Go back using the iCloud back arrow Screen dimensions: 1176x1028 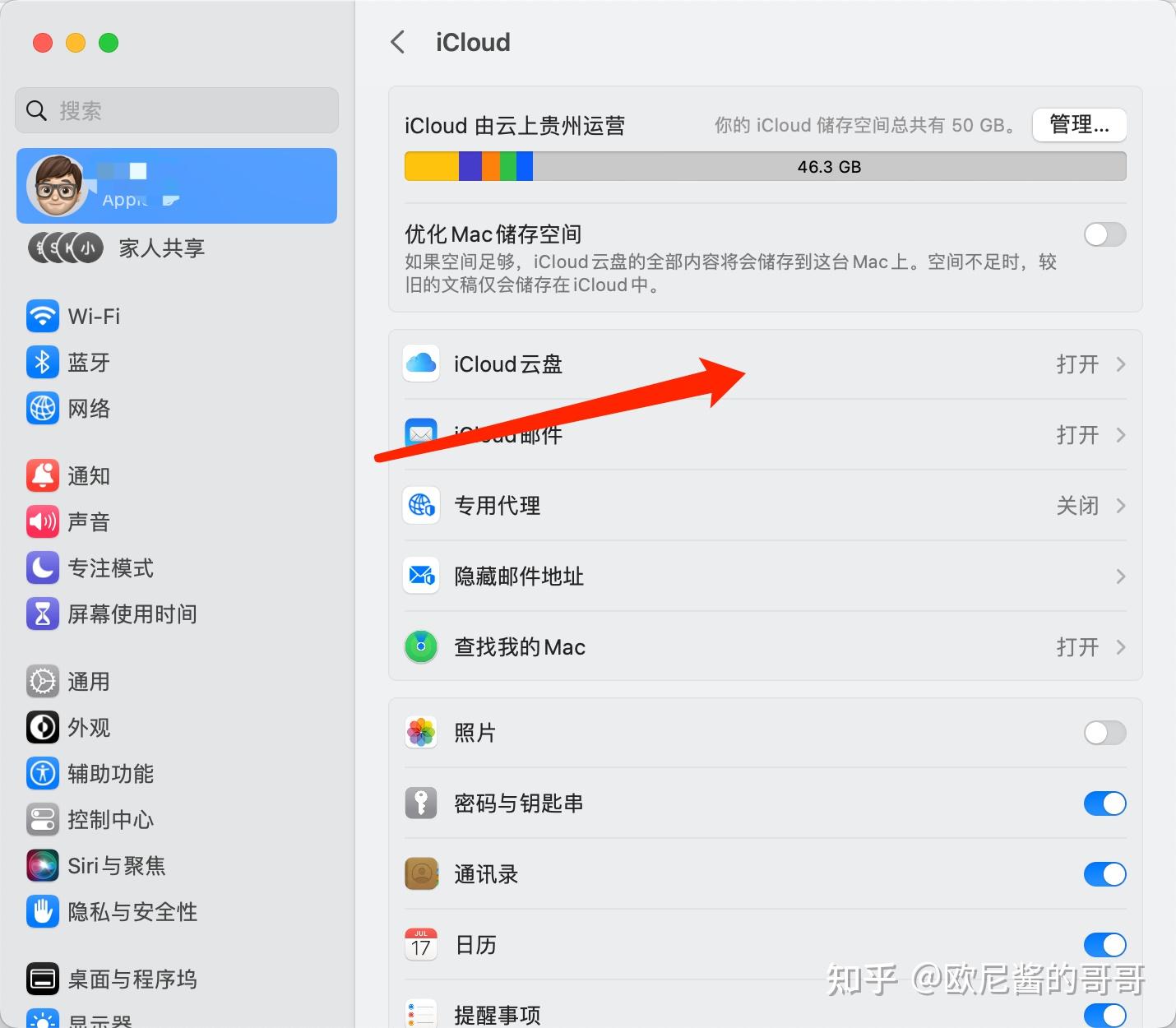point(398,42)
